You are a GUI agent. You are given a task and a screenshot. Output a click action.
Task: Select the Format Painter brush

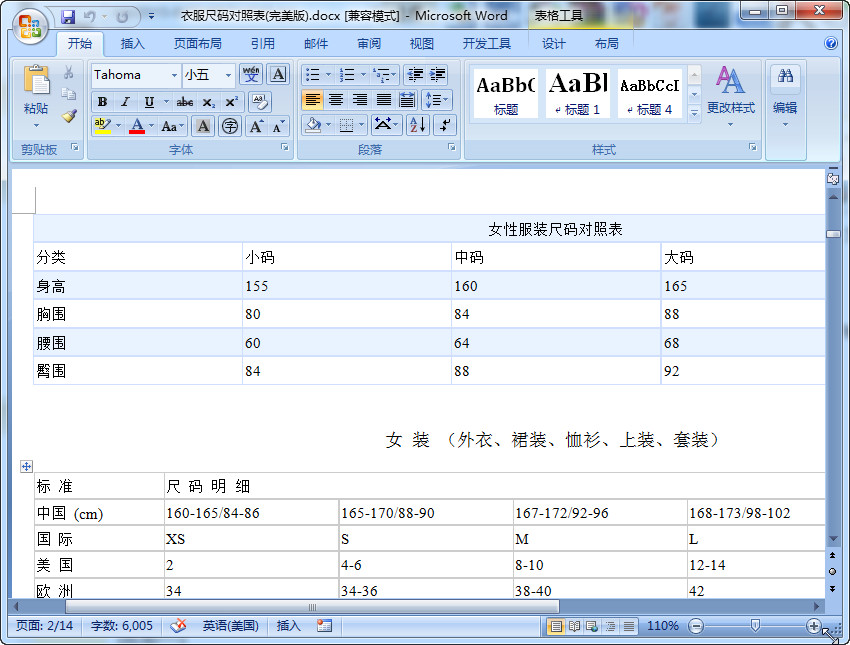(69, 115)
